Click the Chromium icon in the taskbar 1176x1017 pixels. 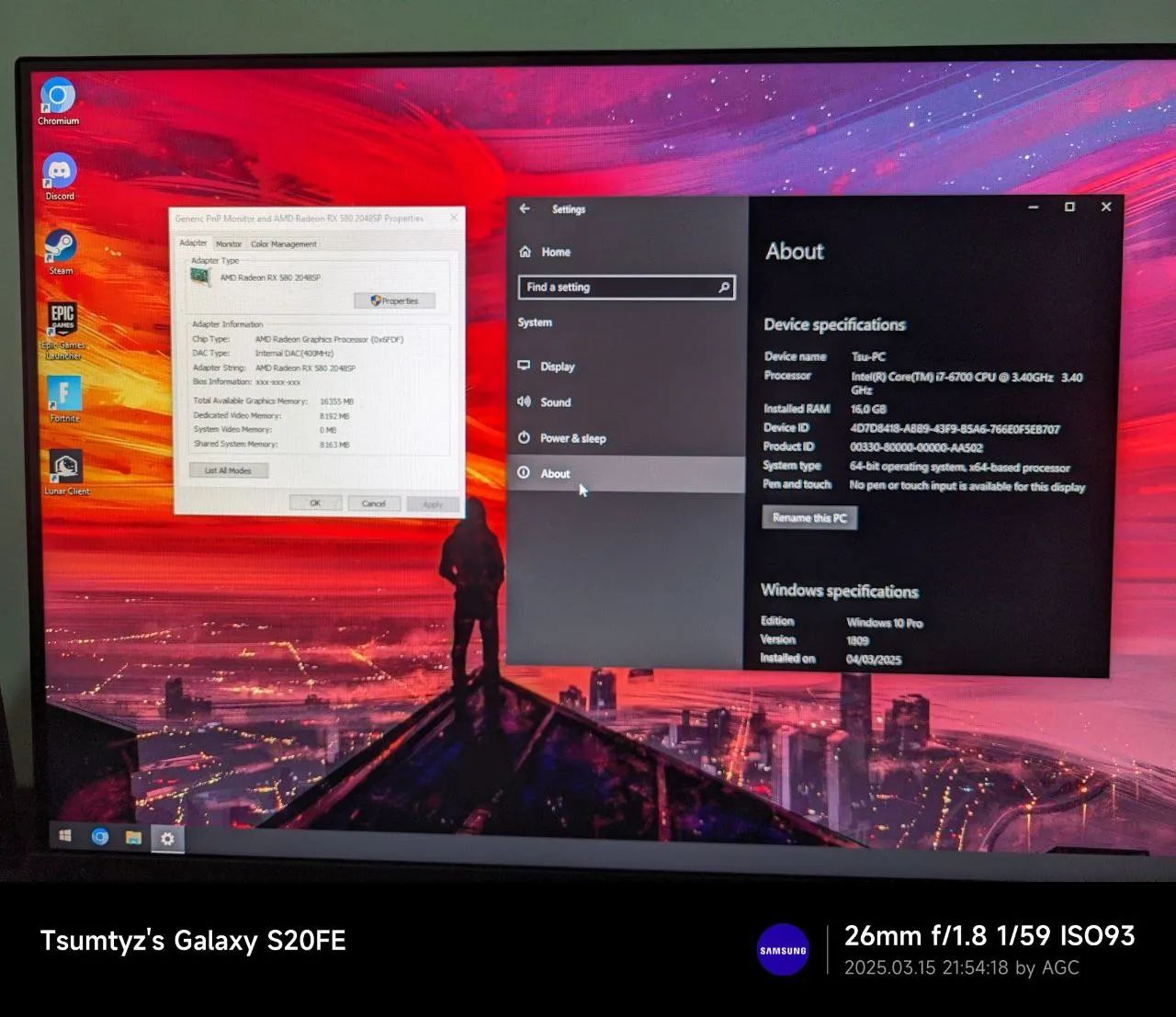(100, 837)
